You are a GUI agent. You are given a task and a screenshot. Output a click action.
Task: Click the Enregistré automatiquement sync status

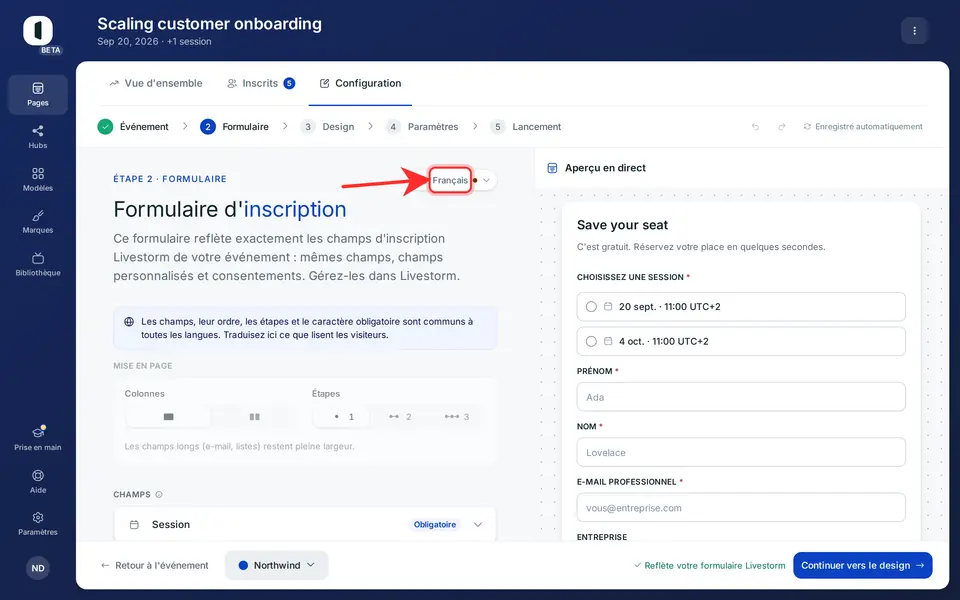(863, 127)
